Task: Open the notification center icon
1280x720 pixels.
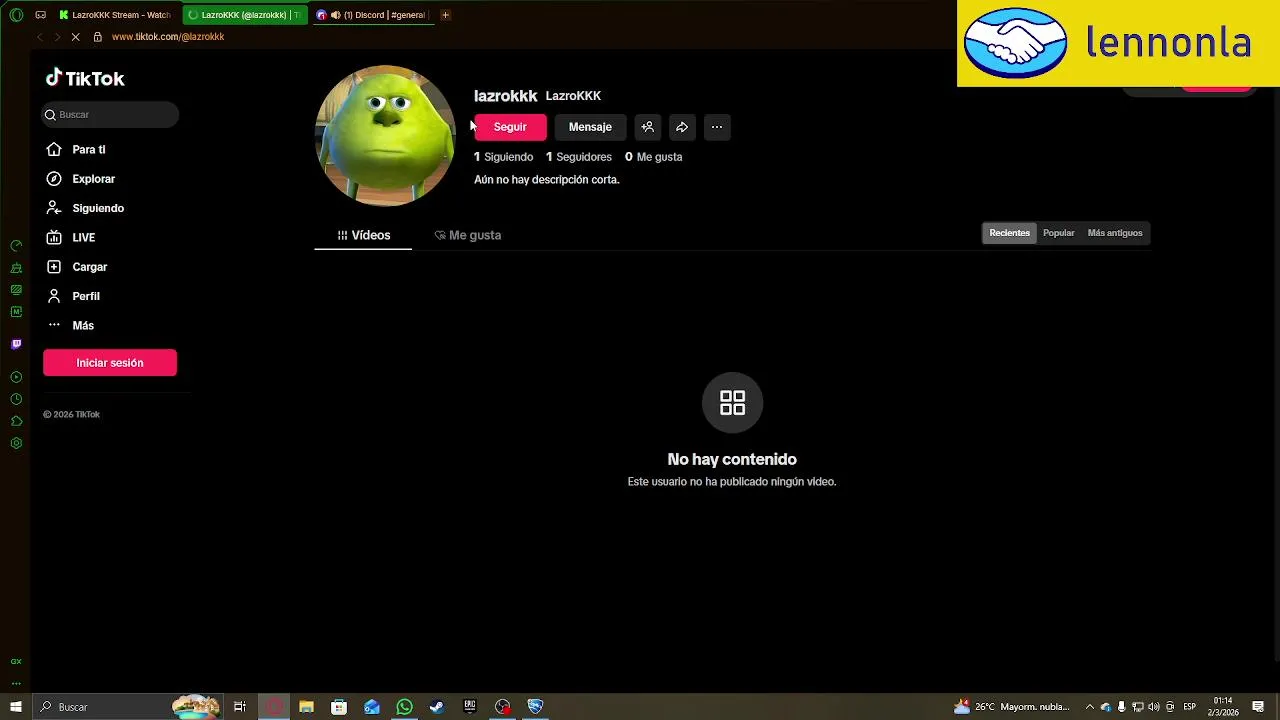Action: 1258,707
